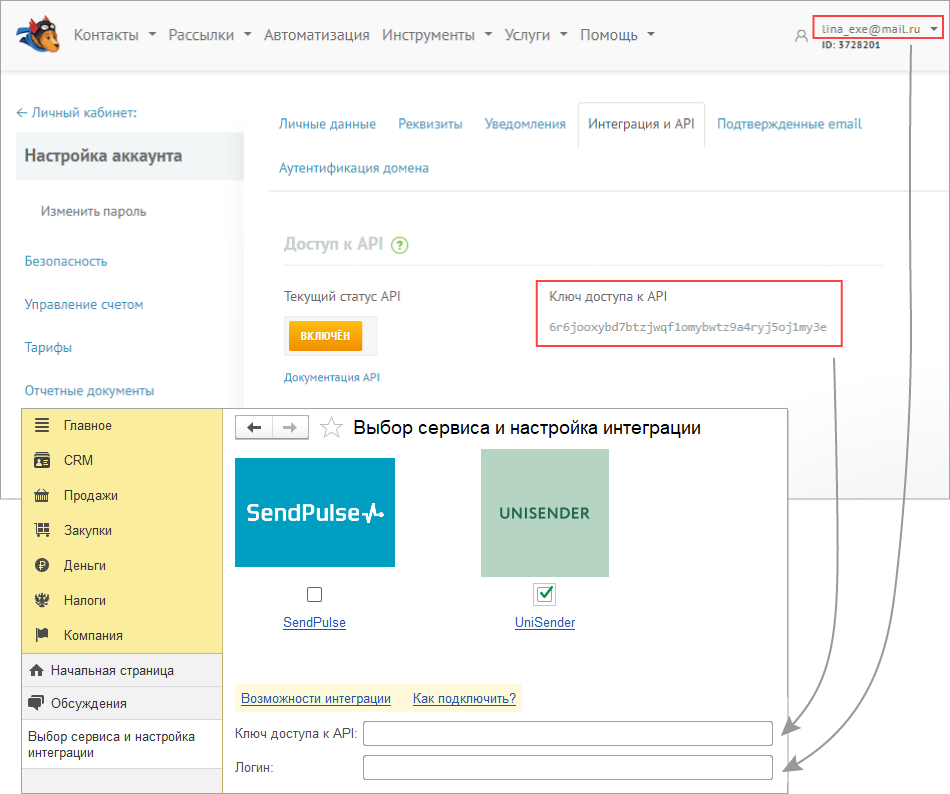The image size is (950, 794).
Task: Add page to favorites with star icon
Action: tap(331, 428)
